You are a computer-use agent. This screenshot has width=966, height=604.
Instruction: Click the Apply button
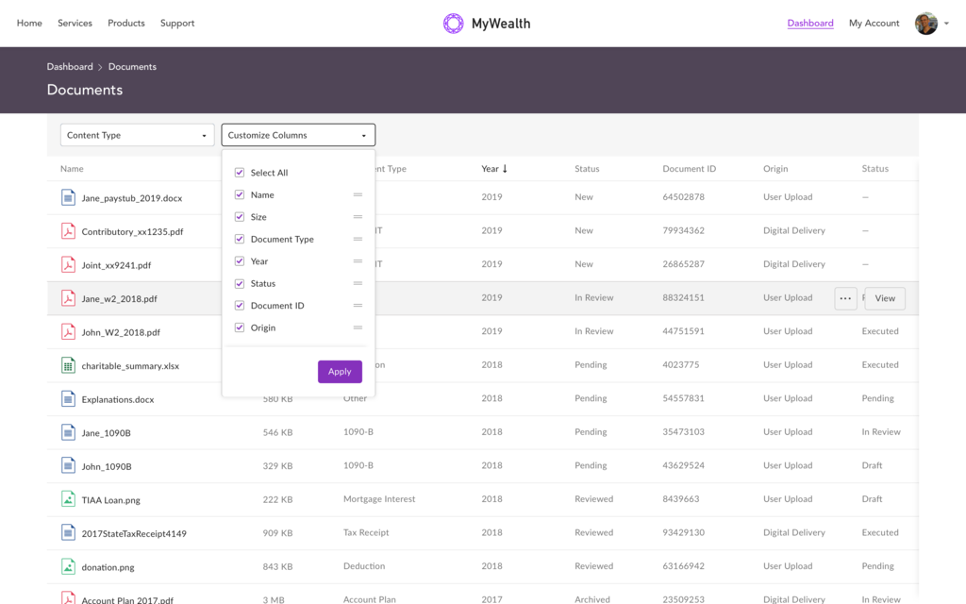coord(339,372)
